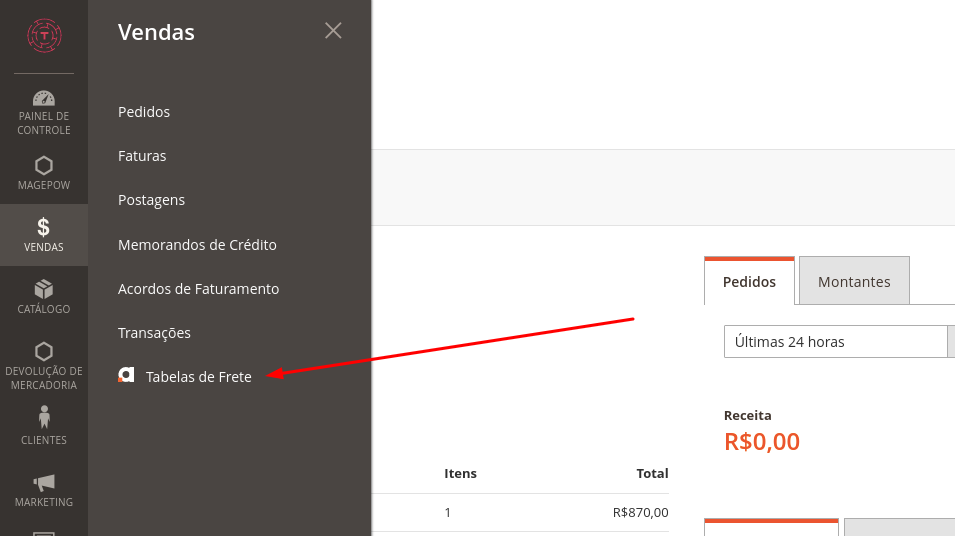Click the store logo icon

pos(44,35)
